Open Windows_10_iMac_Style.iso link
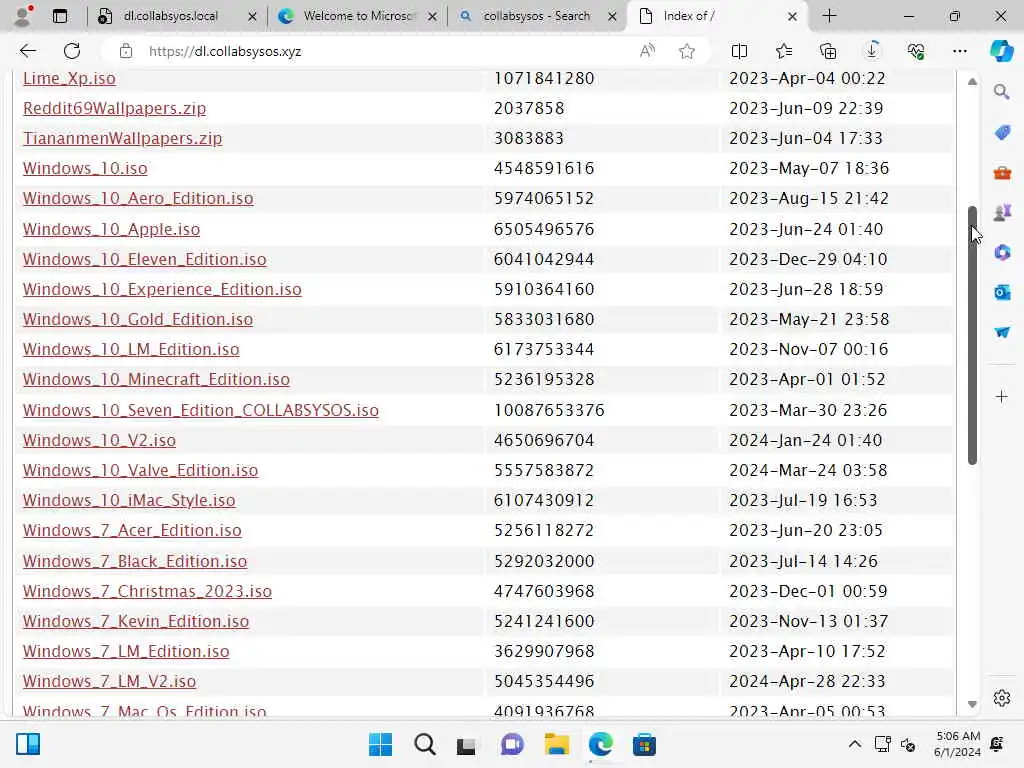The width and height of the screenshot is (1024, 768). pos(129,500)
